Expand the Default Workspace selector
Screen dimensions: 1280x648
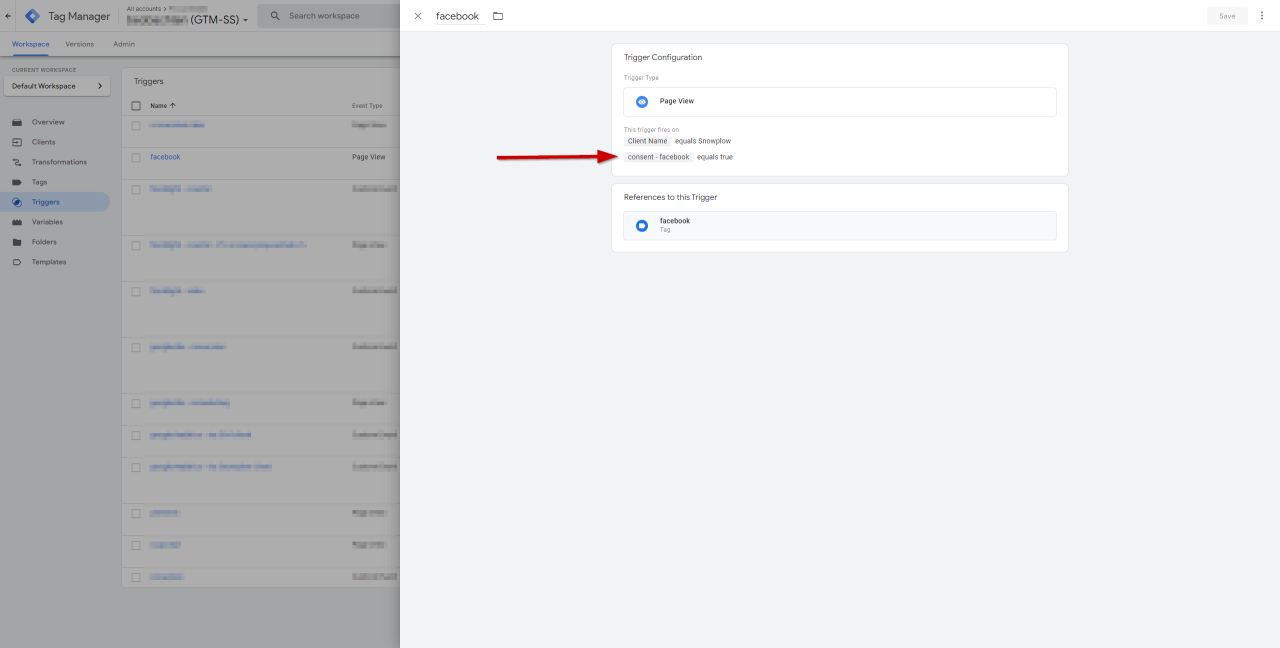click(x=56, y=86)
